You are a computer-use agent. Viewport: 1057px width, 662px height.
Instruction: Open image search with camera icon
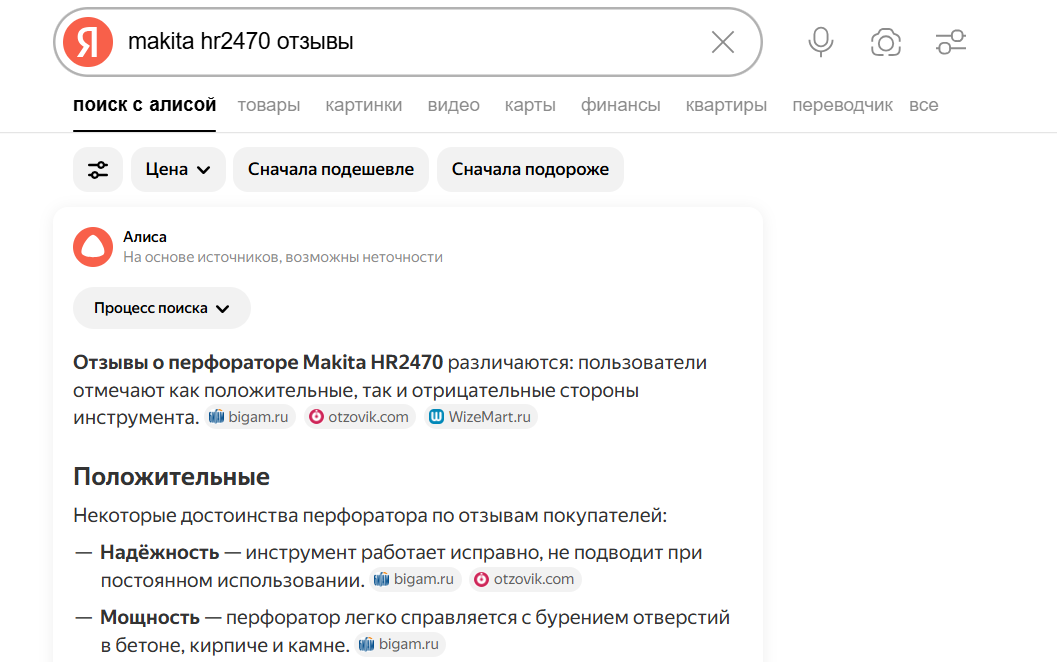(x=886, y=42)
